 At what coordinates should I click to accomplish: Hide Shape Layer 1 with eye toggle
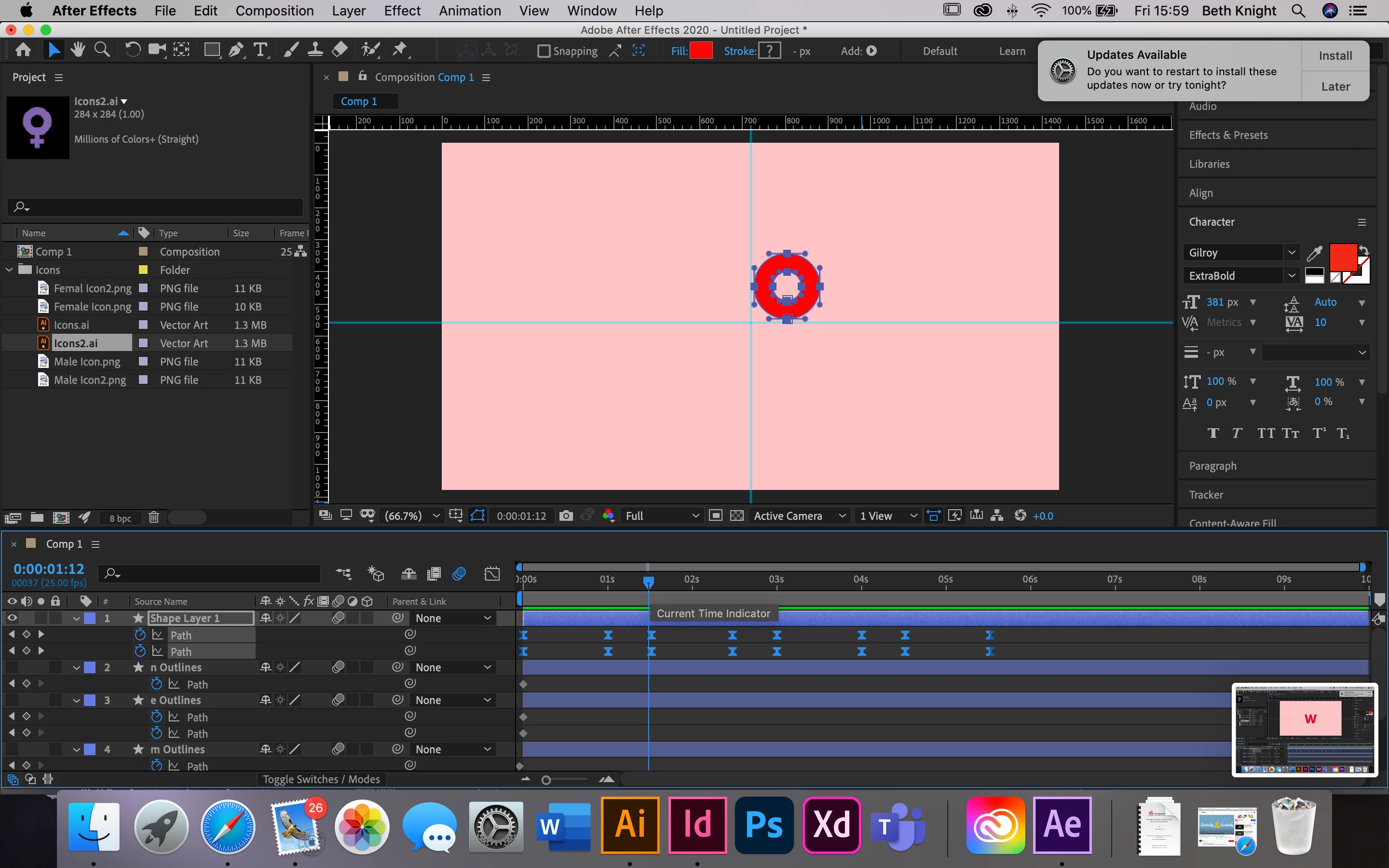point(12,618)
